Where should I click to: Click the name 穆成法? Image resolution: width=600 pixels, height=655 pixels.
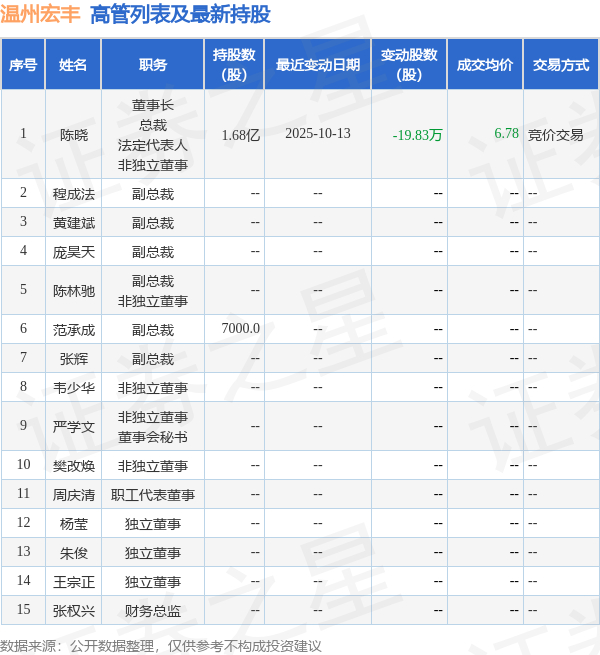(x=74, y=194)
